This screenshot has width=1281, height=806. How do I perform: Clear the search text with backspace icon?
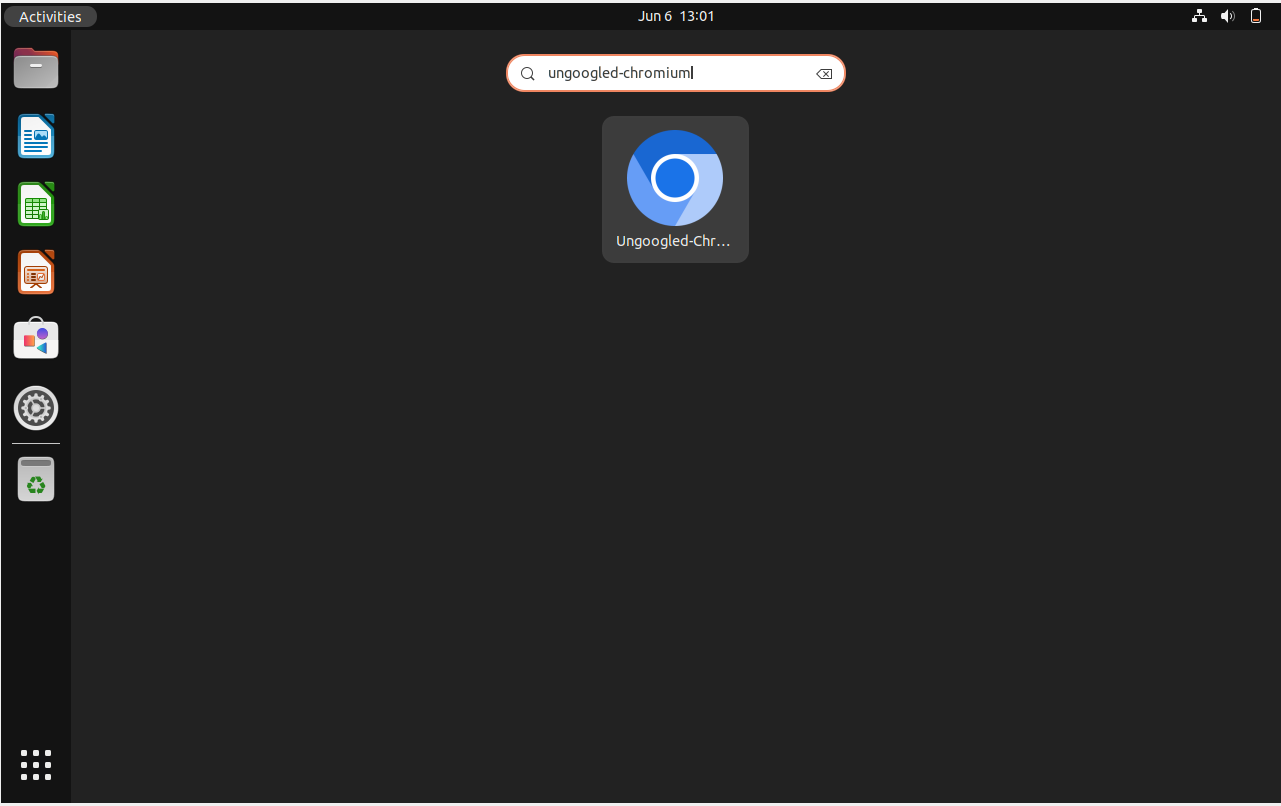[x=824, y=74]
